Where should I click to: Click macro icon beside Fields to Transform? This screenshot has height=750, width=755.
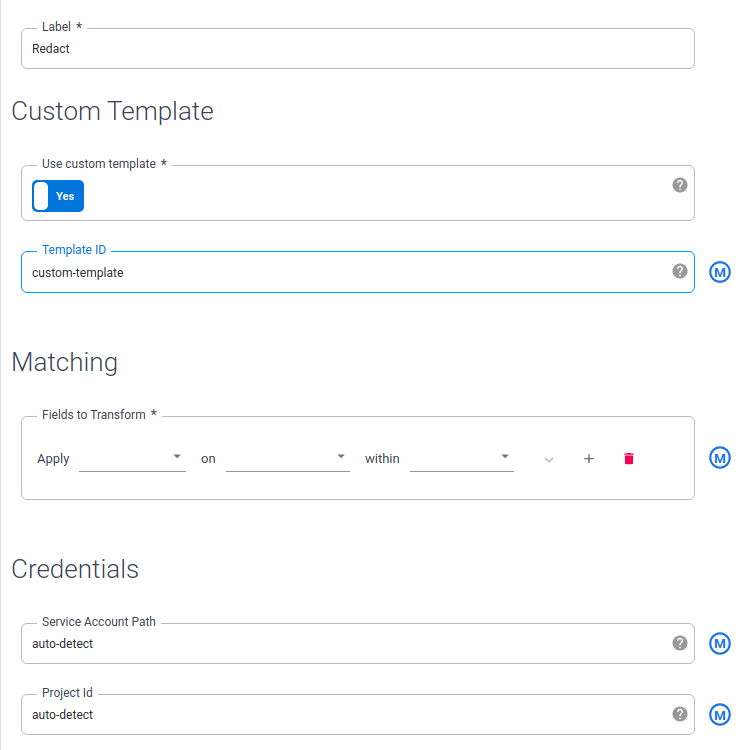point(720,458)
